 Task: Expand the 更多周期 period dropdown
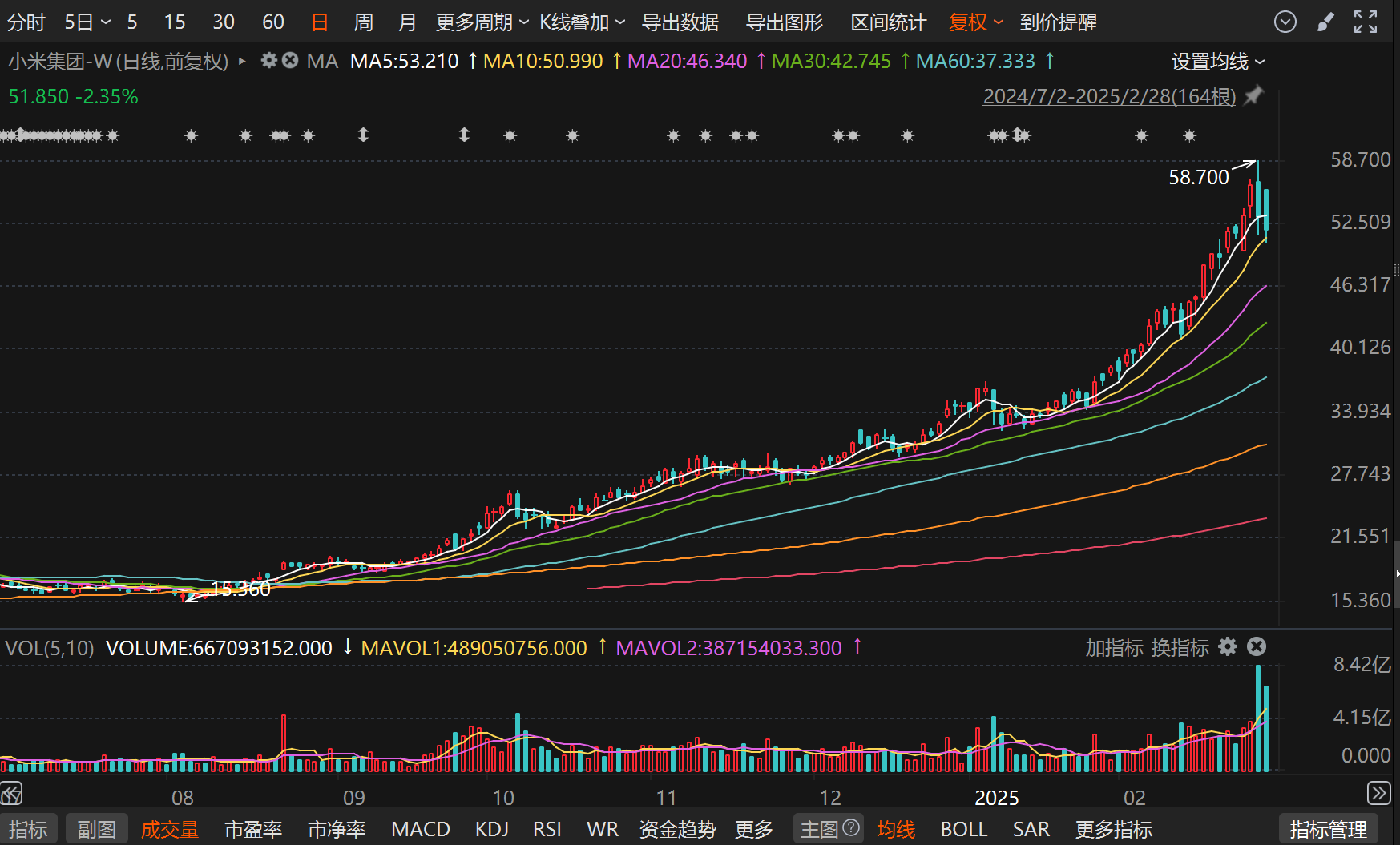coord(482,22)
